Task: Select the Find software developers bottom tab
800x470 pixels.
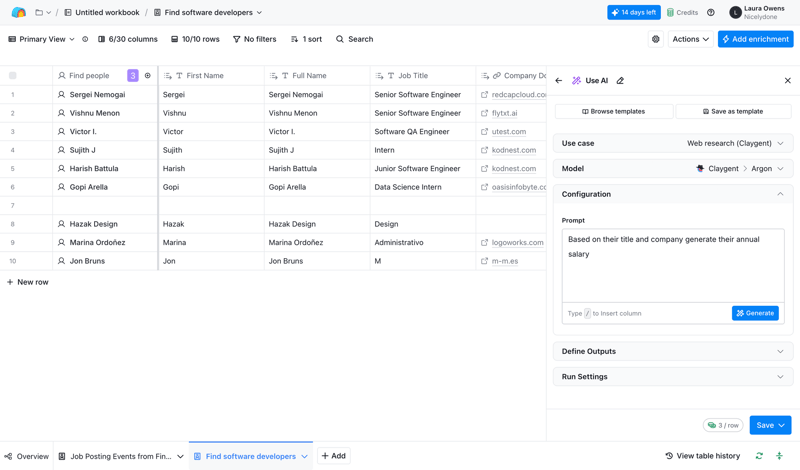Action: tap(251, 456)
